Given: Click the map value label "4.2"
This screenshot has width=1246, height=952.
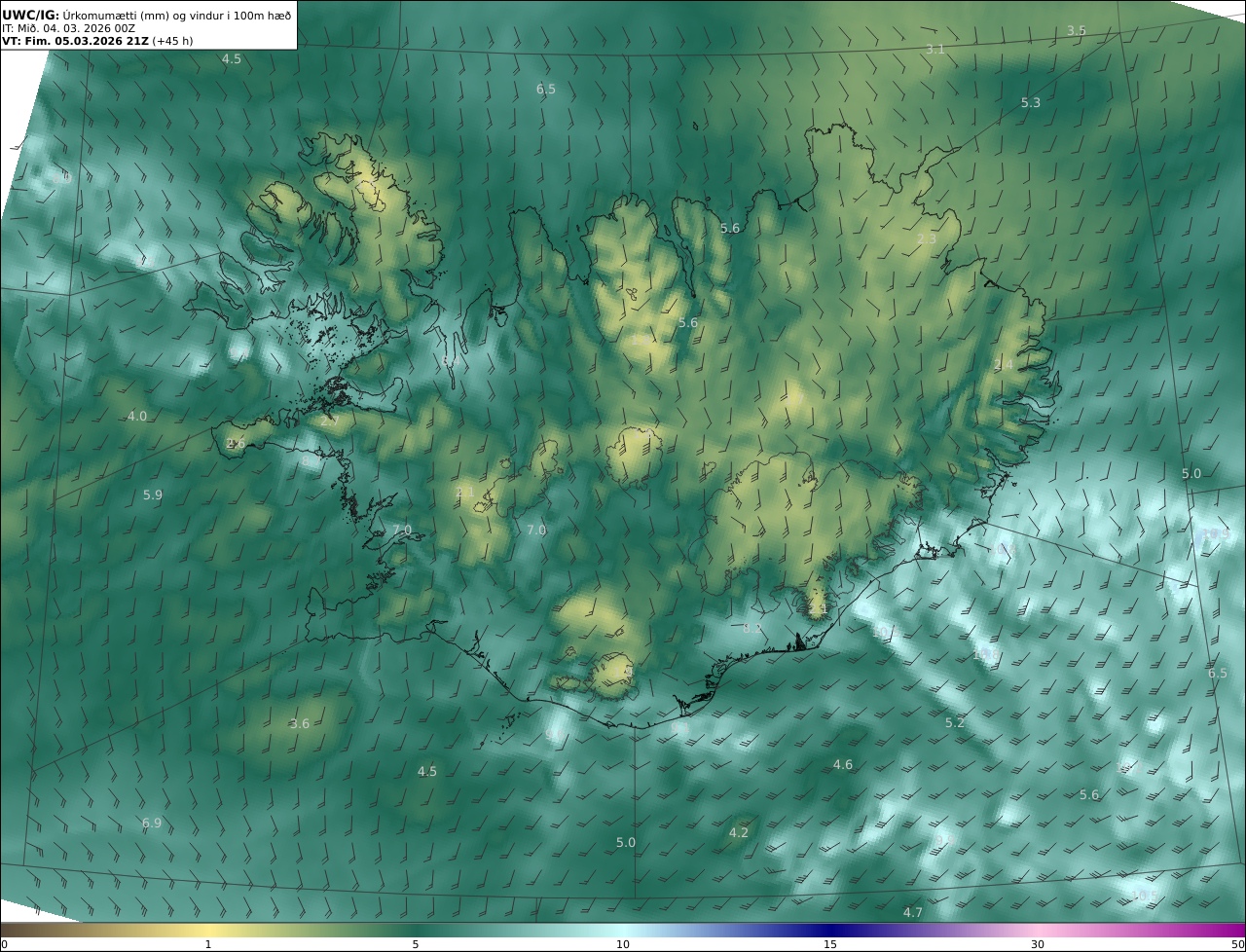Looking at the screenshot, I should (738, 833).
